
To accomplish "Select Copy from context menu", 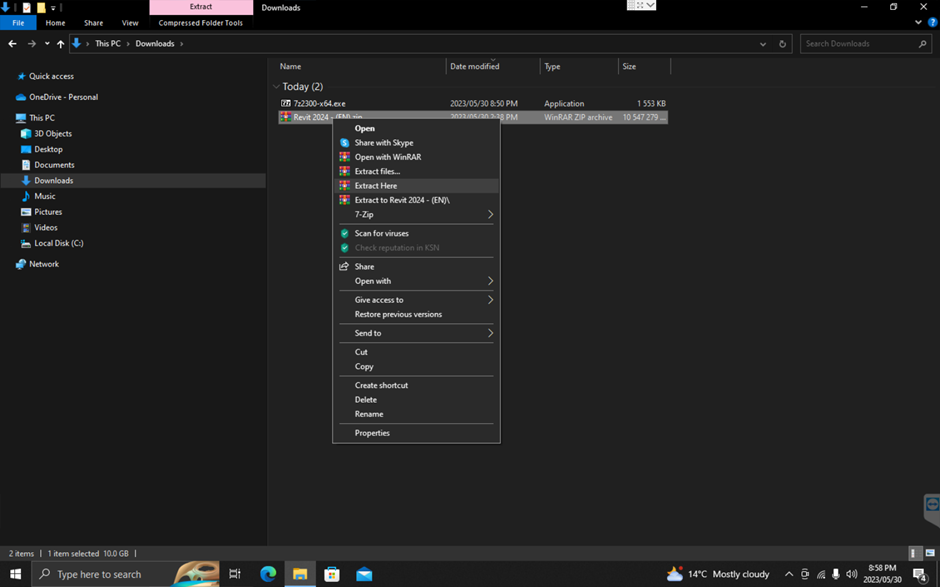I will 416,366.
